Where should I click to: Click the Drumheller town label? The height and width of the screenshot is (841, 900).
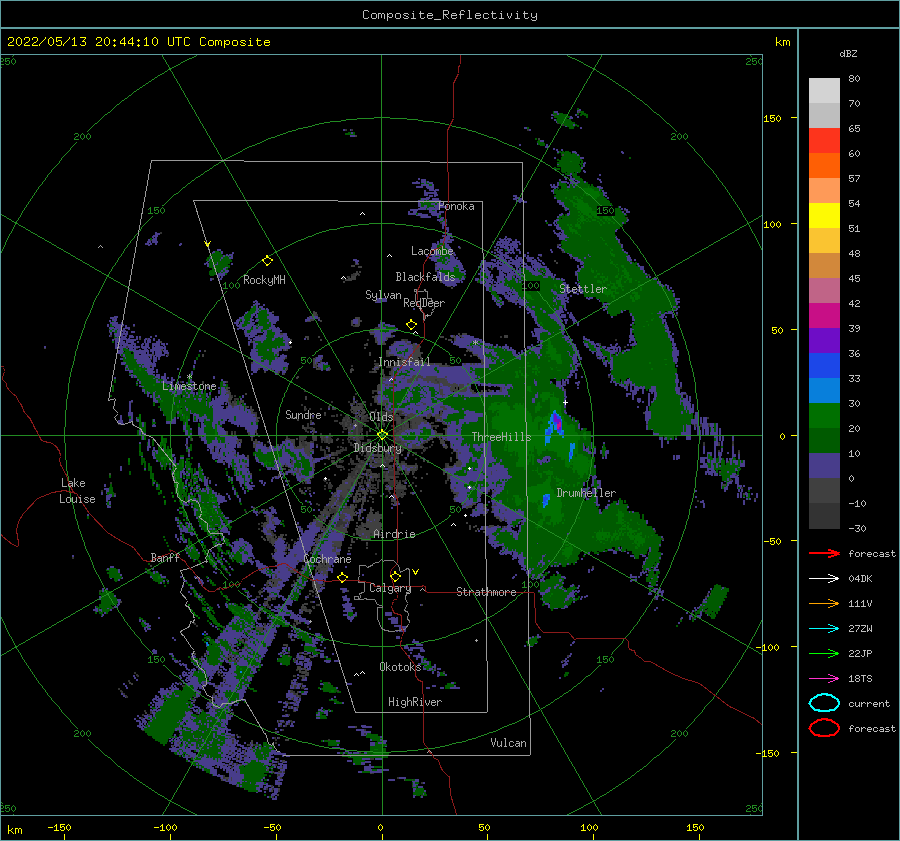pos(586,493)
